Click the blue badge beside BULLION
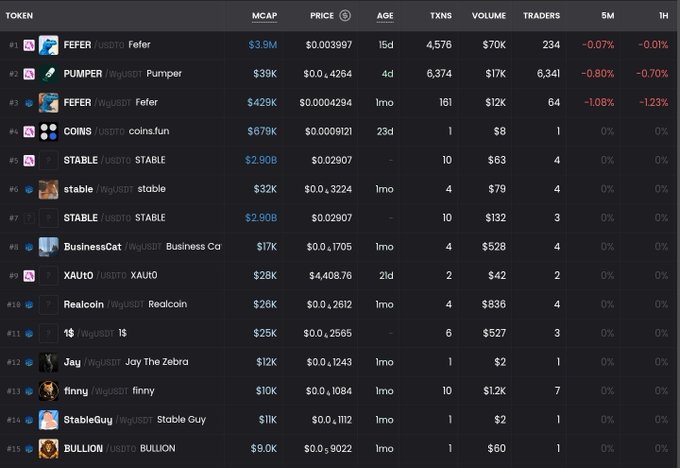Image resolution: width=680 pixels, height=468 pixels. (x=29, y=449)
